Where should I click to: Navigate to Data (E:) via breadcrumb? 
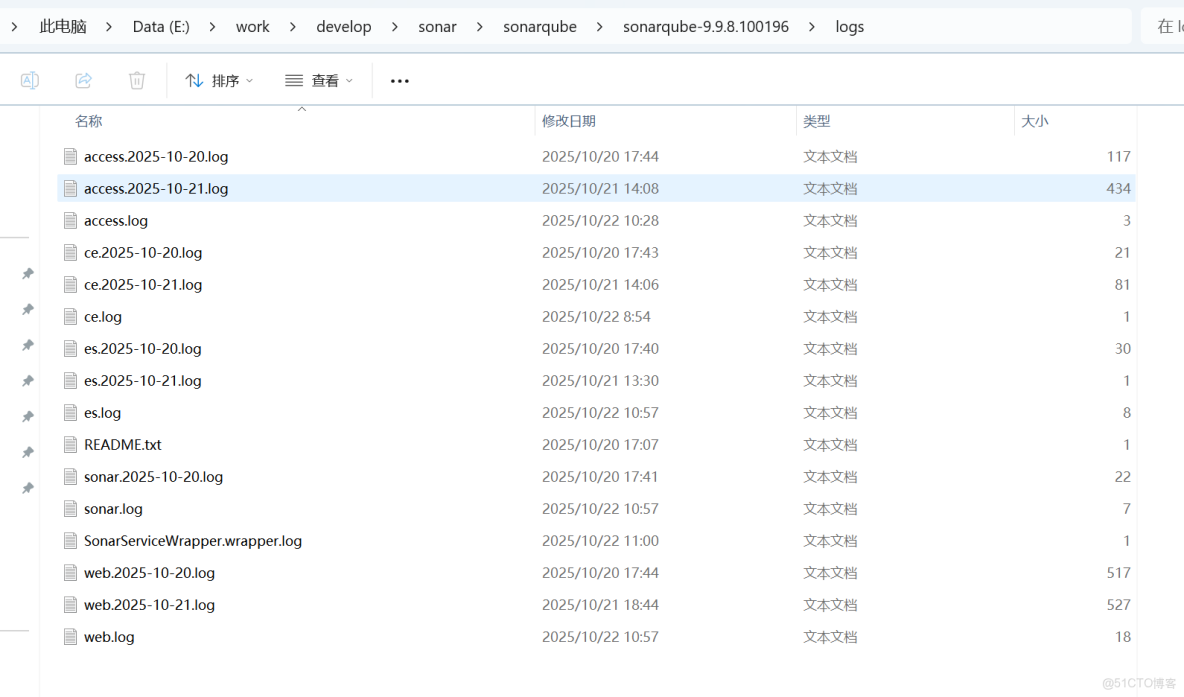point(161,26)
